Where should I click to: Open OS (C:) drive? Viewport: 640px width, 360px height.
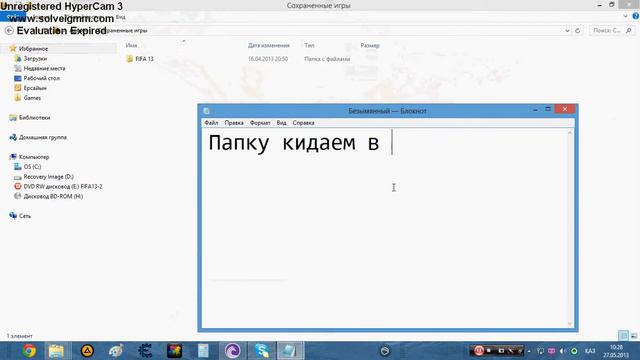pos(32,167)
